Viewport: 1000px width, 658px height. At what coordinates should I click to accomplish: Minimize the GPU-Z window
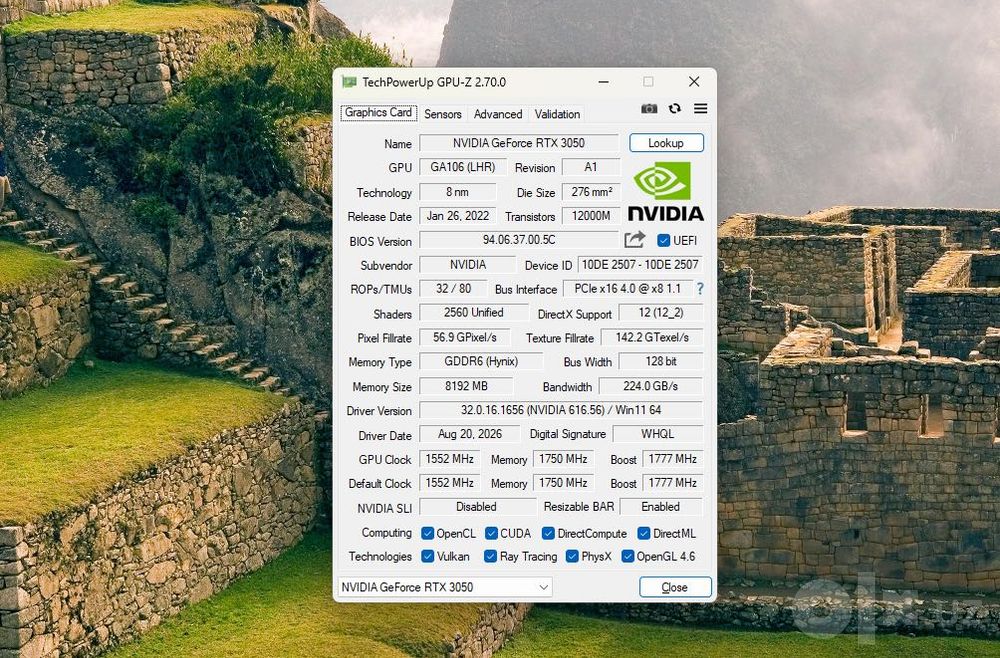603,82
